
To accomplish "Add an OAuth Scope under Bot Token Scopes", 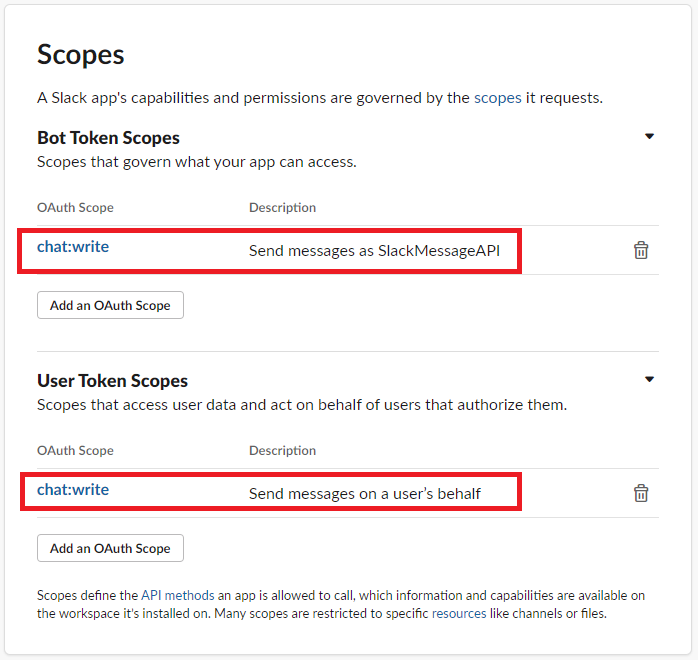I will [110, 305].
